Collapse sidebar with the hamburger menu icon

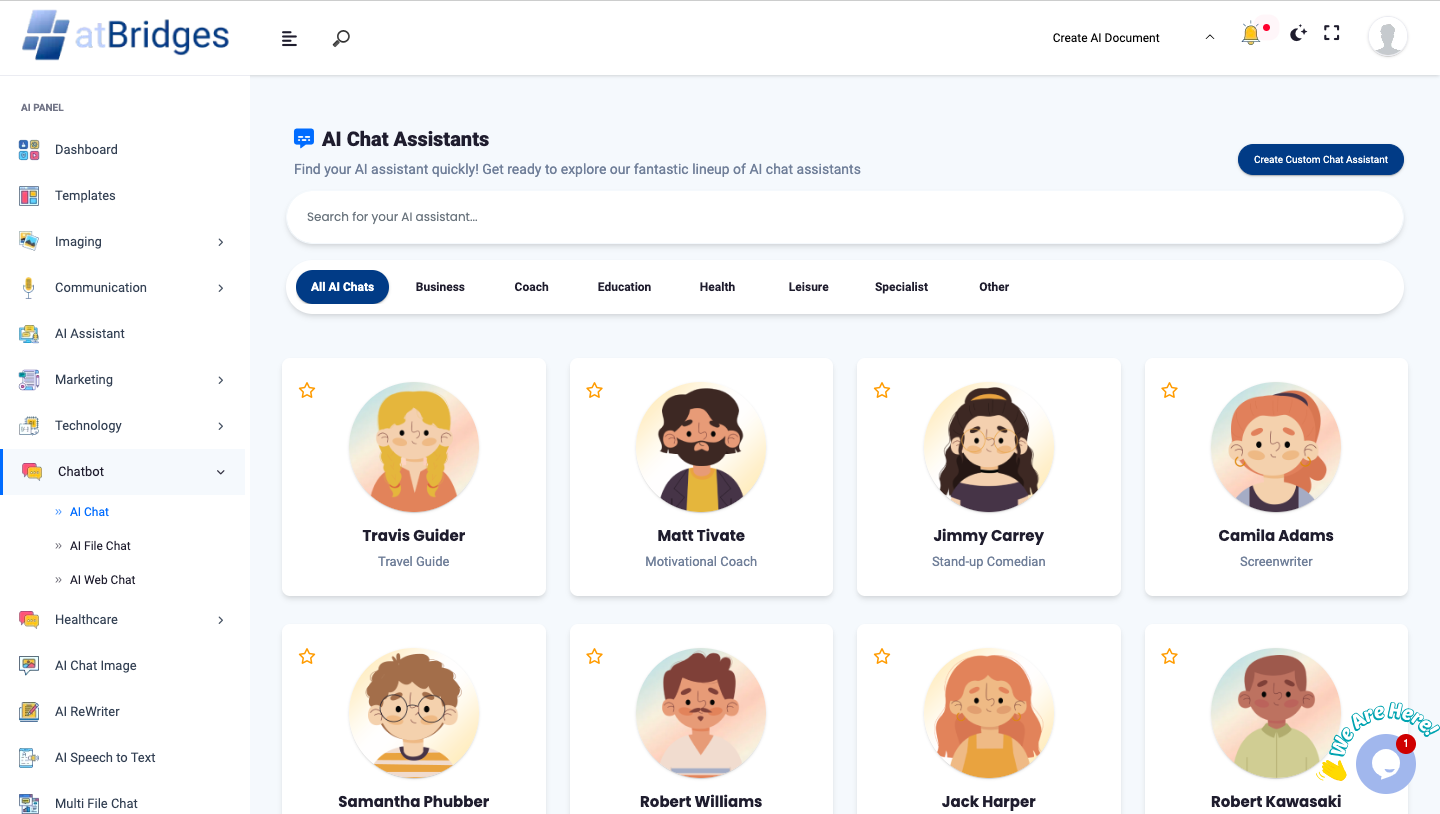[289, 38]
